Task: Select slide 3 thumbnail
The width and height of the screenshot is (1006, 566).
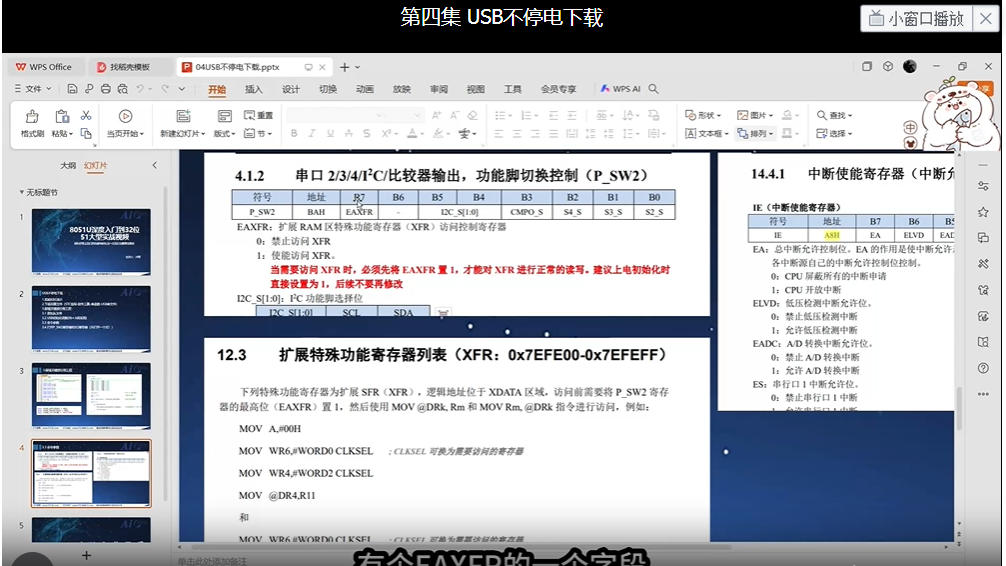Action: 91,396
